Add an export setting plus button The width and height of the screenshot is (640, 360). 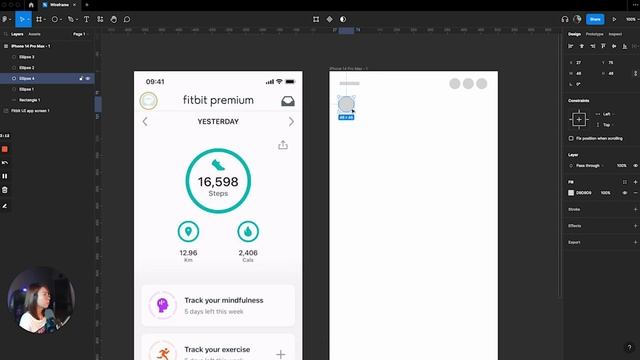pos(636,242)
